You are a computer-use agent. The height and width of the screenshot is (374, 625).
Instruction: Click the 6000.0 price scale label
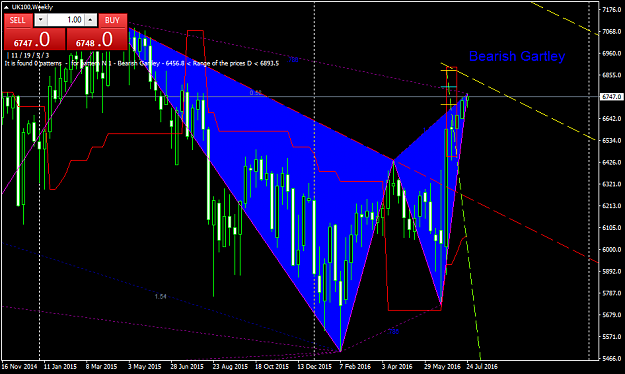coord(611,249)
